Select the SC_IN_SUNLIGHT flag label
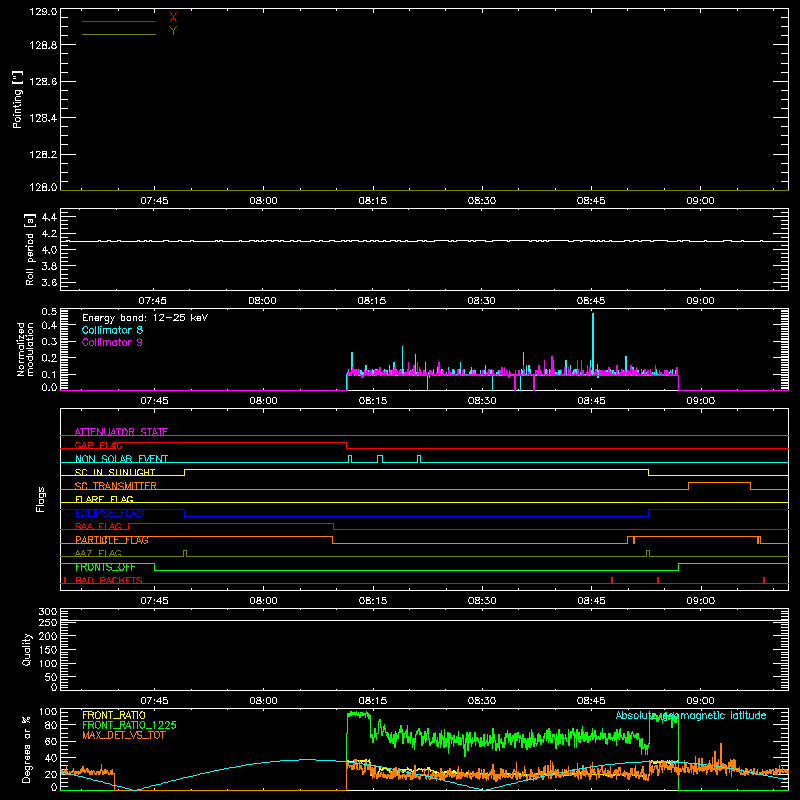 (115, 472)
